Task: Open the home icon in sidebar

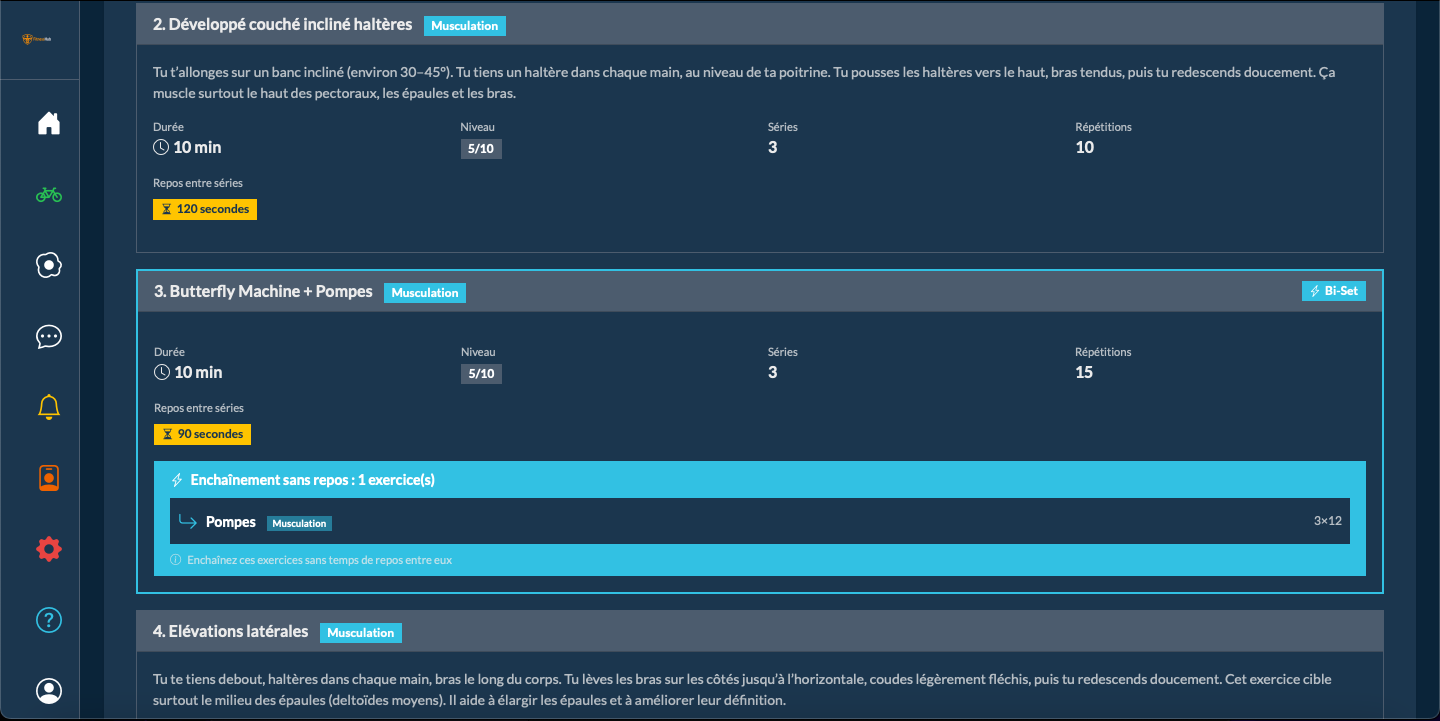Action: pyautogui.click(x=49, y=124)
